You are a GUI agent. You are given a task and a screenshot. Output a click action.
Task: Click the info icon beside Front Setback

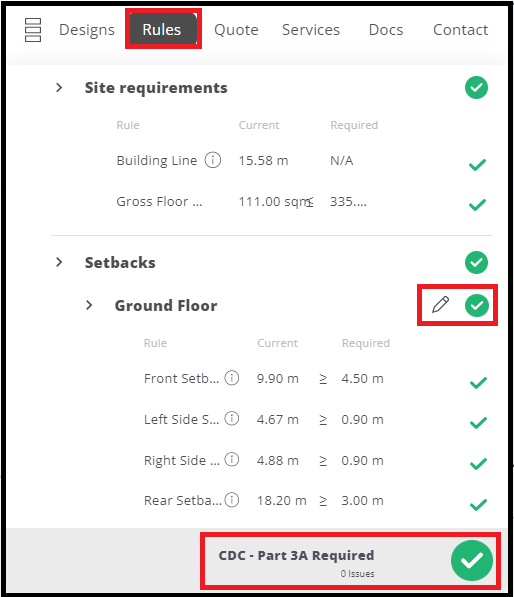point(231,378)
